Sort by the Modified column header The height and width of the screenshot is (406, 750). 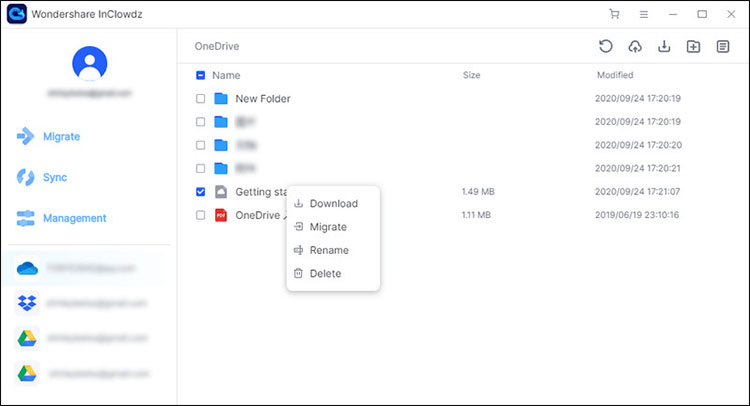[615, 75]
